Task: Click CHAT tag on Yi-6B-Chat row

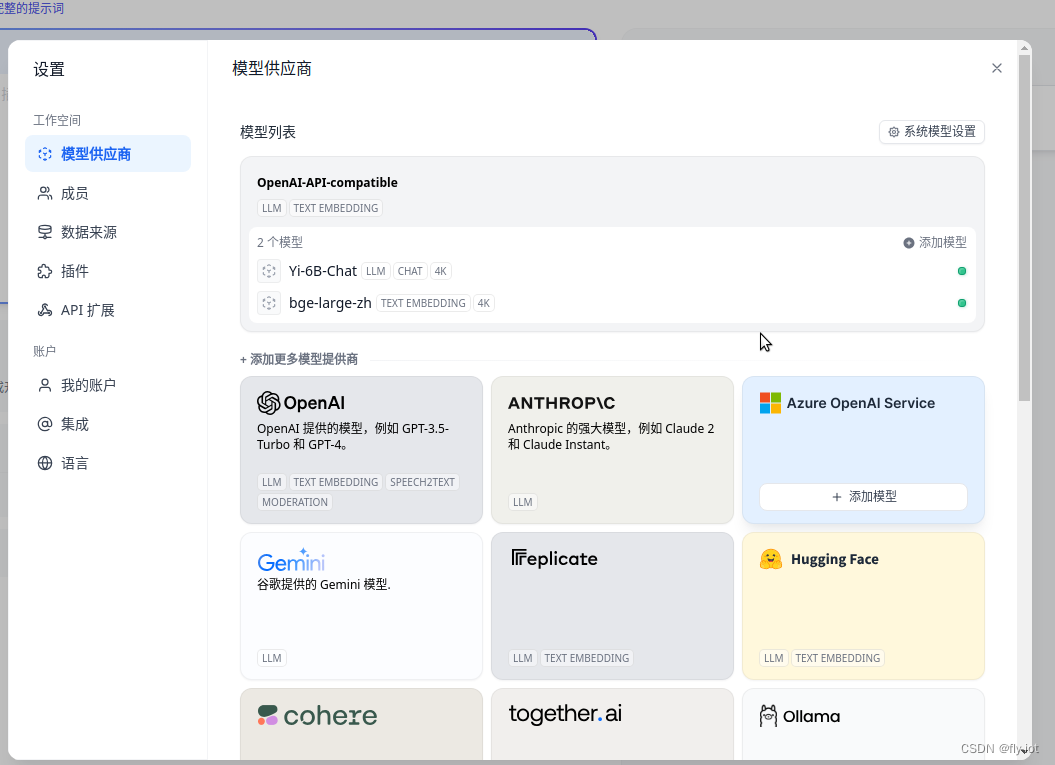Action: 410,271
